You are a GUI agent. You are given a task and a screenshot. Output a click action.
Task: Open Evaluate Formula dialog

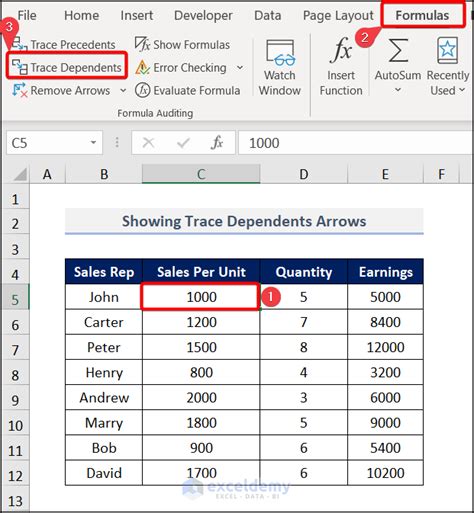(188, 90)
